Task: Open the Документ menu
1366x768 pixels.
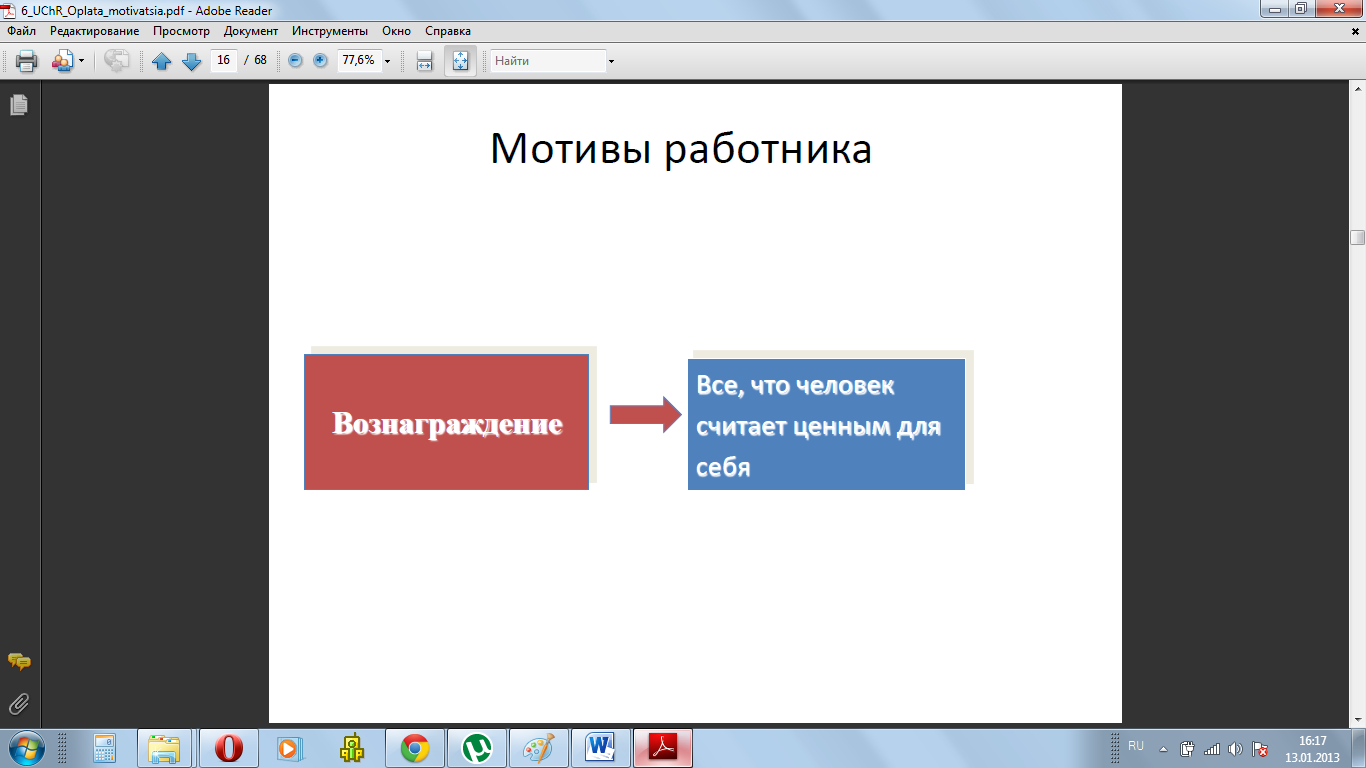Action: [x=251, y=31]
